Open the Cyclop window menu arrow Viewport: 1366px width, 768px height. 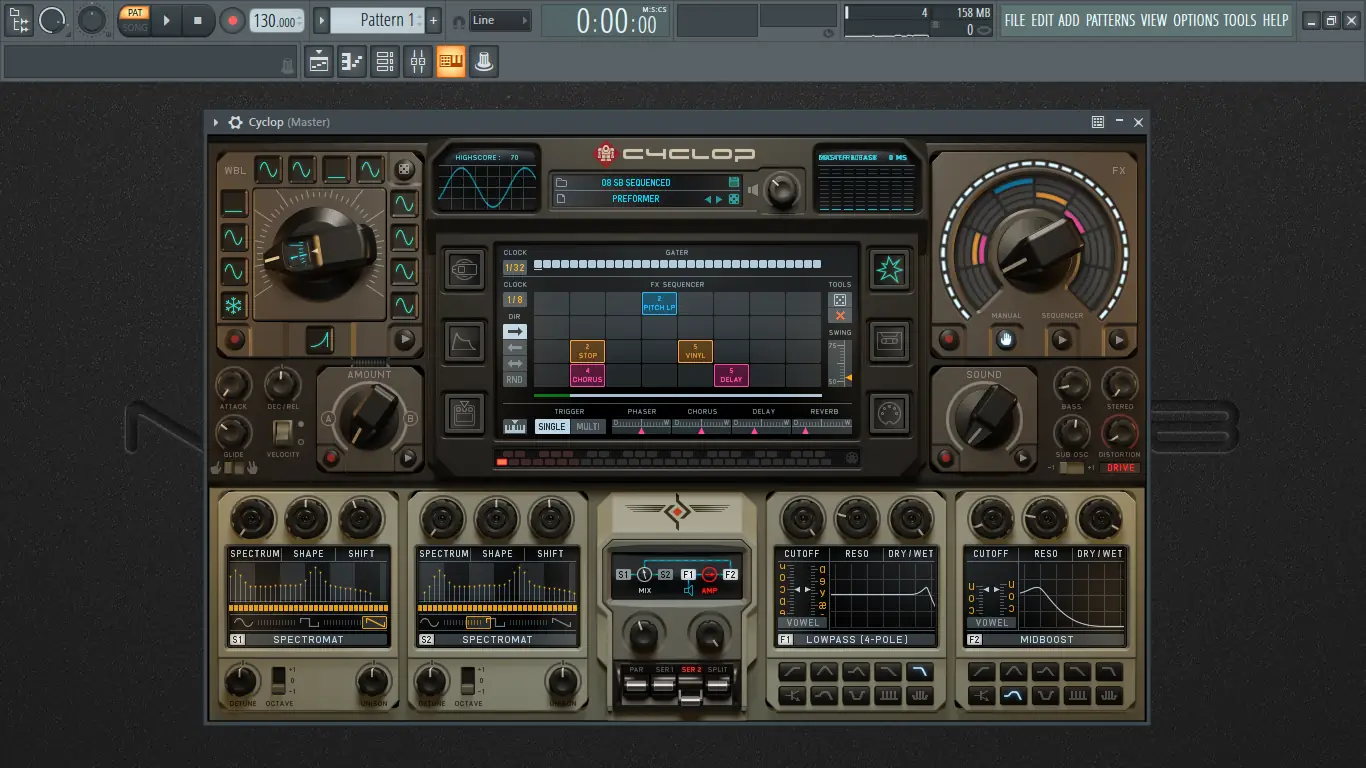point(216,122)
